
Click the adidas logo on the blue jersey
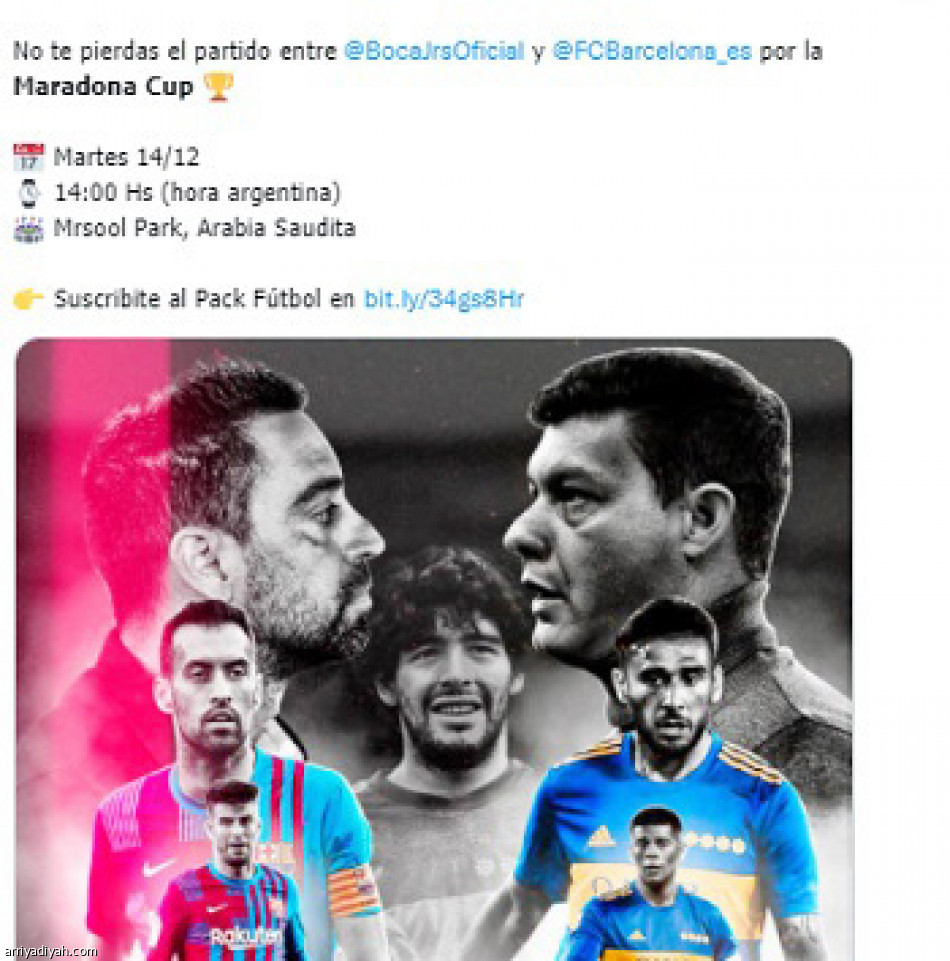coord(601,837)
